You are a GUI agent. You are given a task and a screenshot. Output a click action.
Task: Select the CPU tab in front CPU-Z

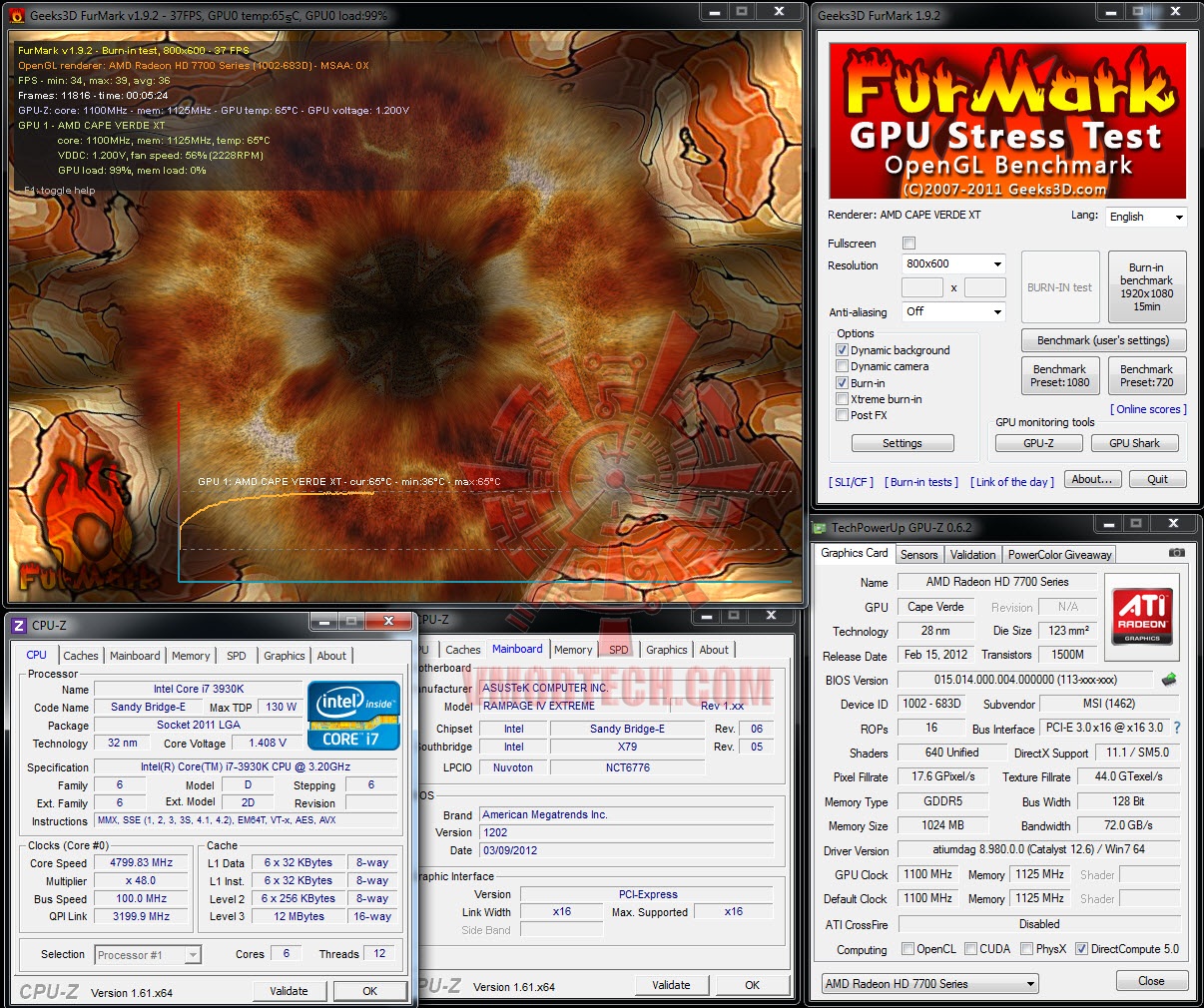(36, 655)
